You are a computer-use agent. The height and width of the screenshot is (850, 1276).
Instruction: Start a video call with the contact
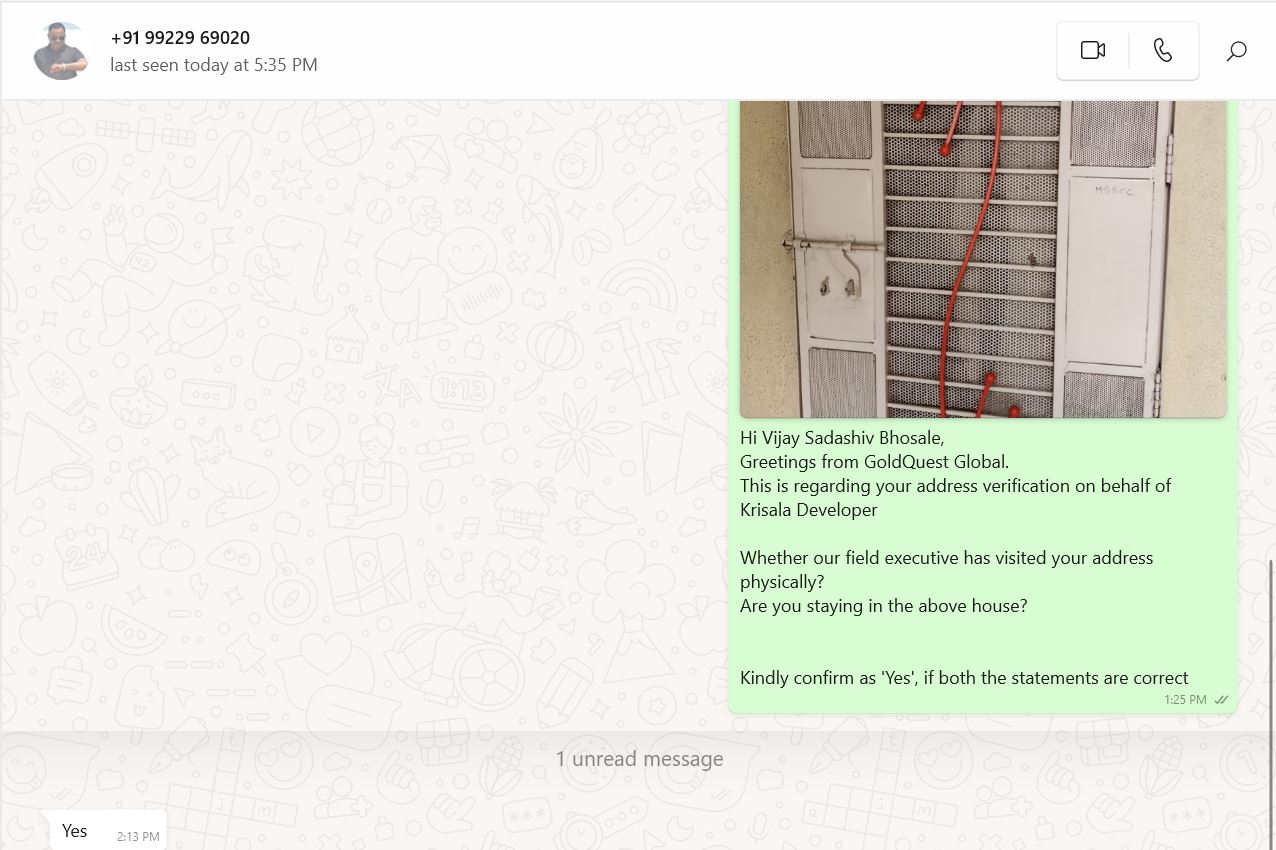point(1093,50)
